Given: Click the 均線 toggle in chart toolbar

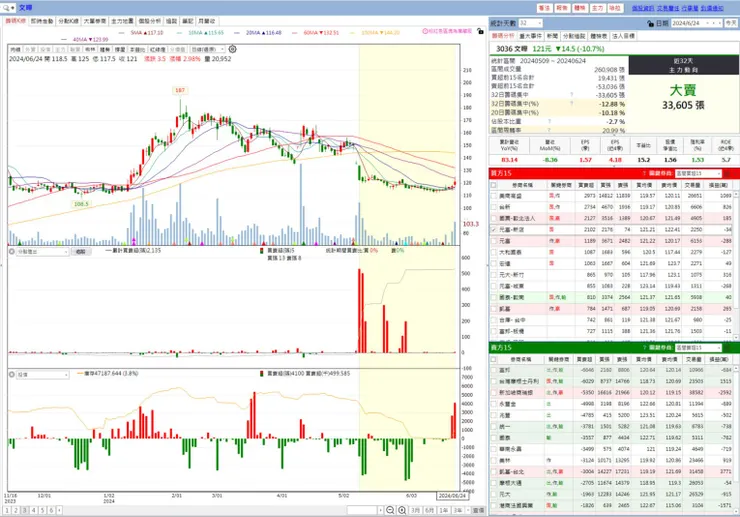Looking at the screenshot, I should point(16,50).
